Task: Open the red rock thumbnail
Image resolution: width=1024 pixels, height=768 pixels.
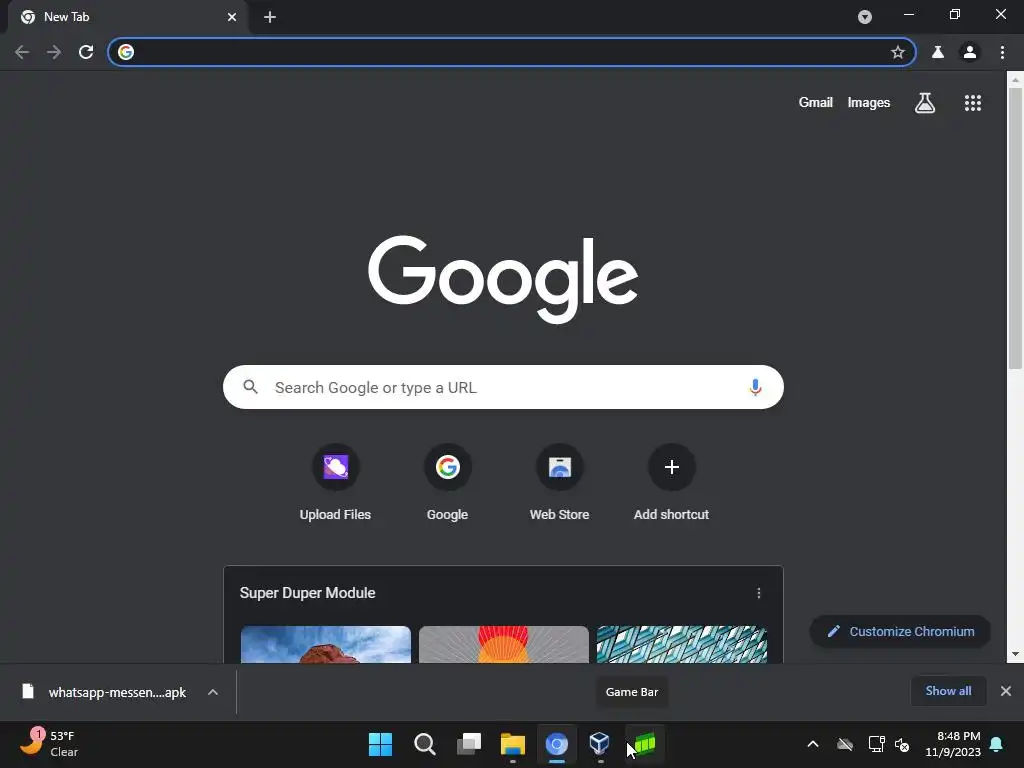Action: [x=326, y=645]
